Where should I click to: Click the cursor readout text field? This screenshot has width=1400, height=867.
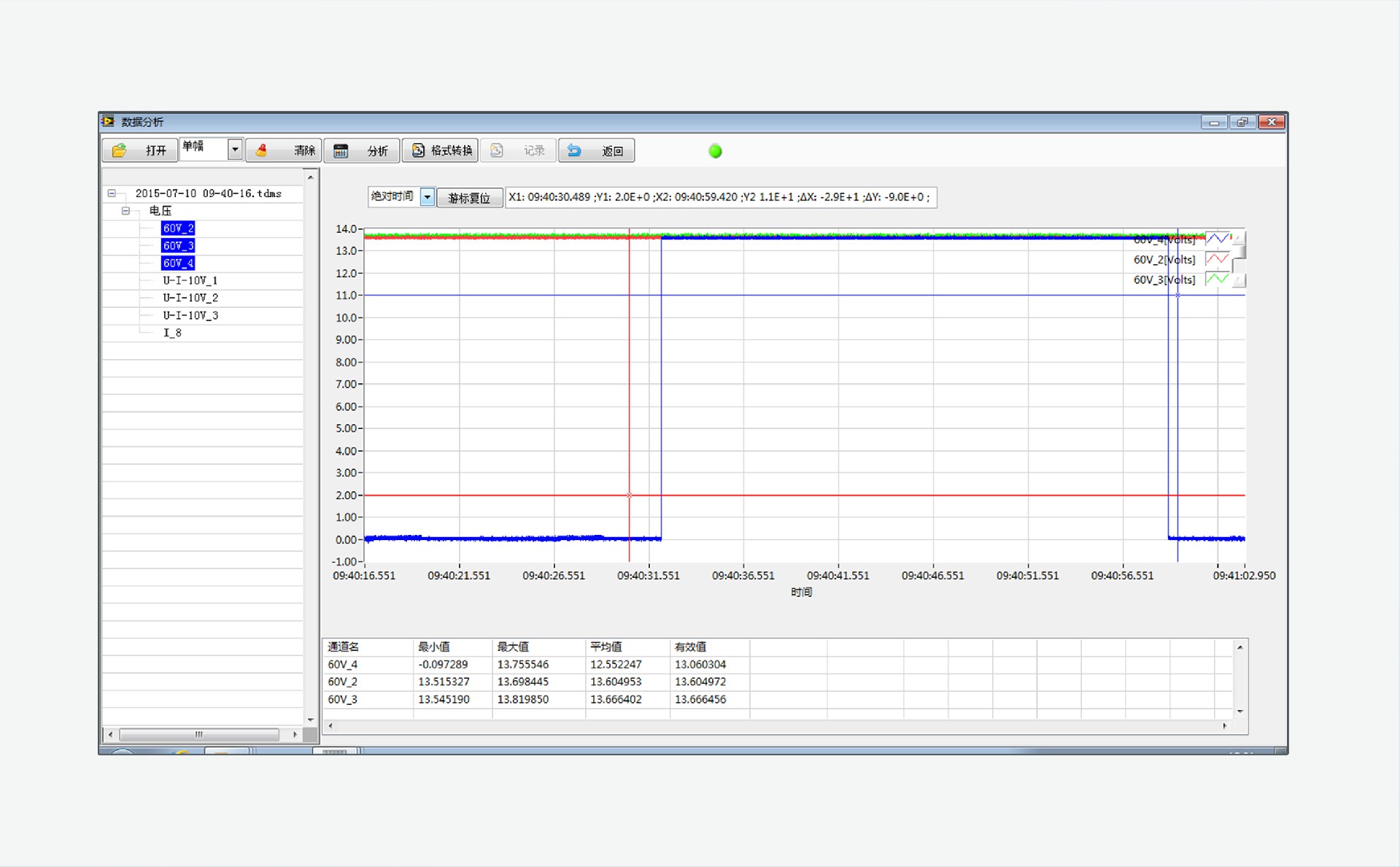(720, 197)
